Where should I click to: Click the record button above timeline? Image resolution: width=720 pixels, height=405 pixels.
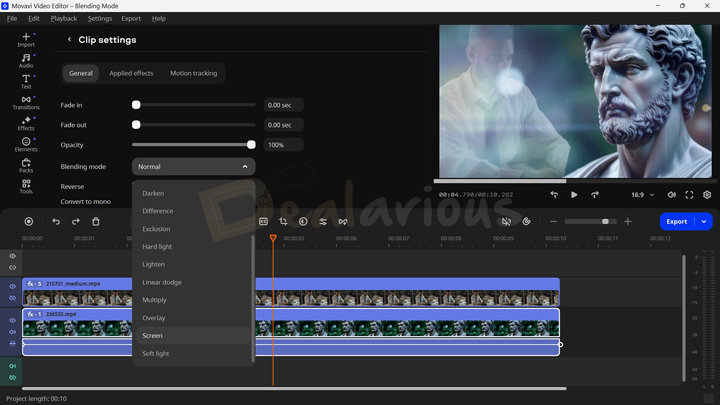coord(28,221)
